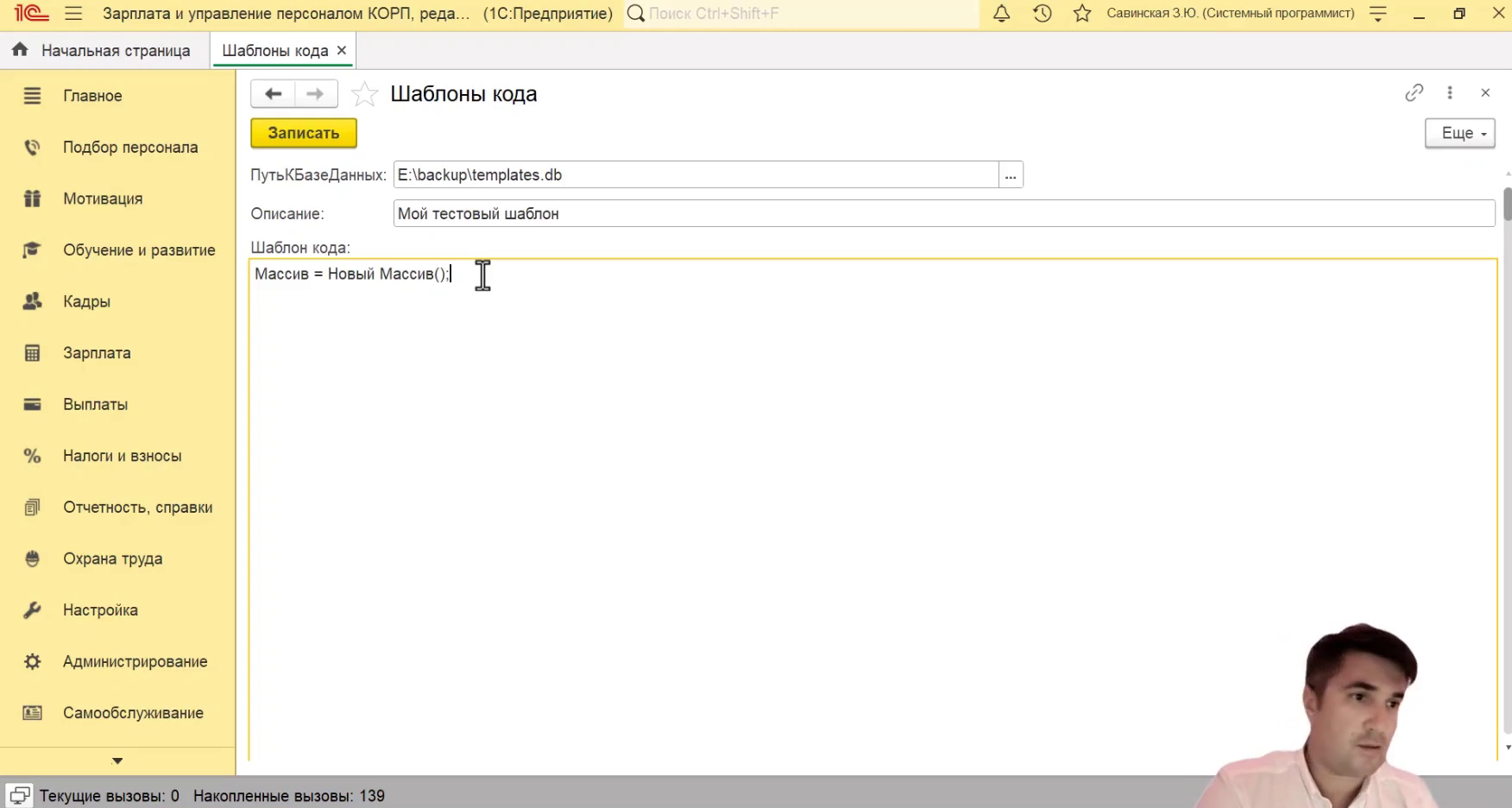
Task: Click the Описание input field
Action: click(944, 213)
